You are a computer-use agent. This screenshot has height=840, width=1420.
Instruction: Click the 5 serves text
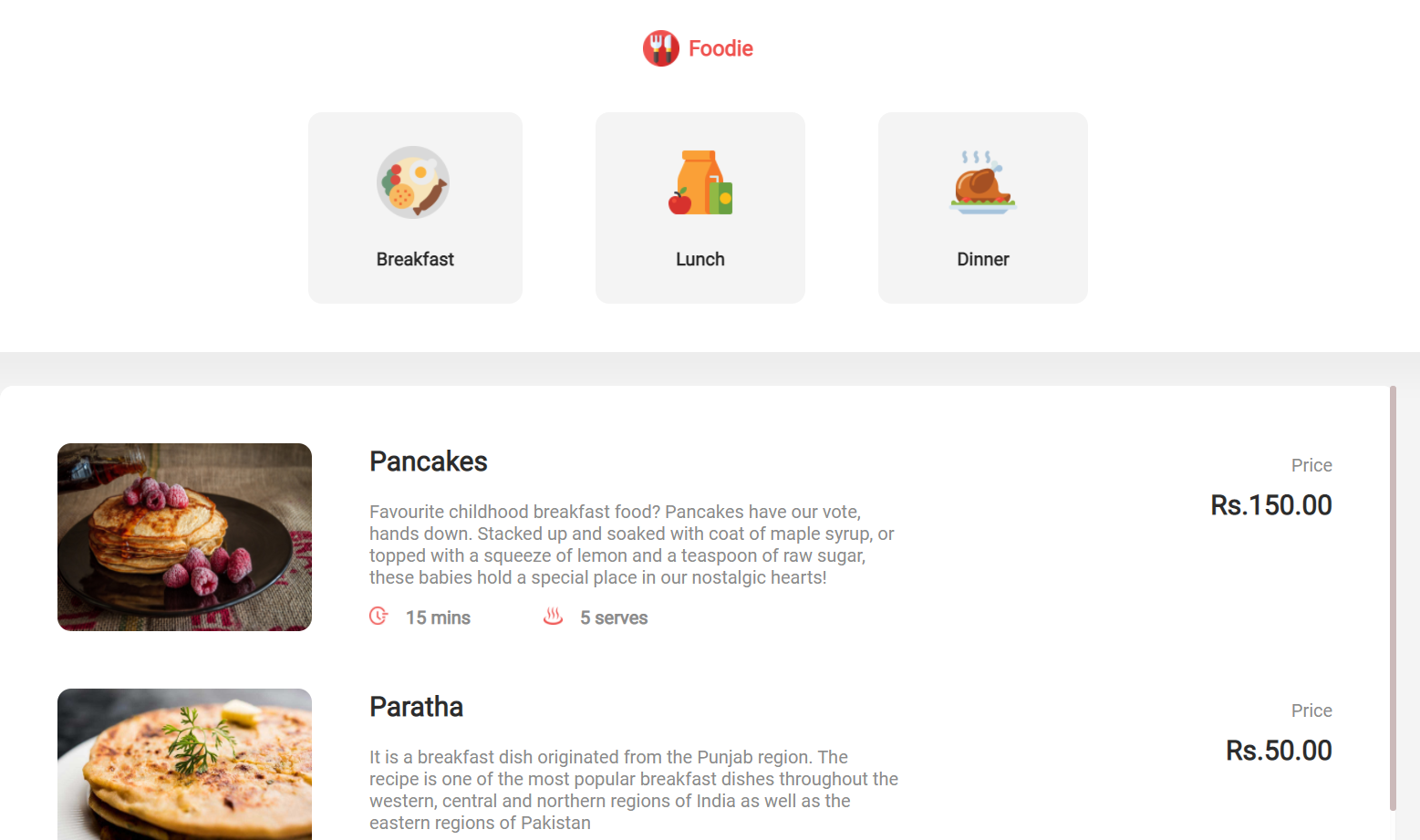(614, 617)
